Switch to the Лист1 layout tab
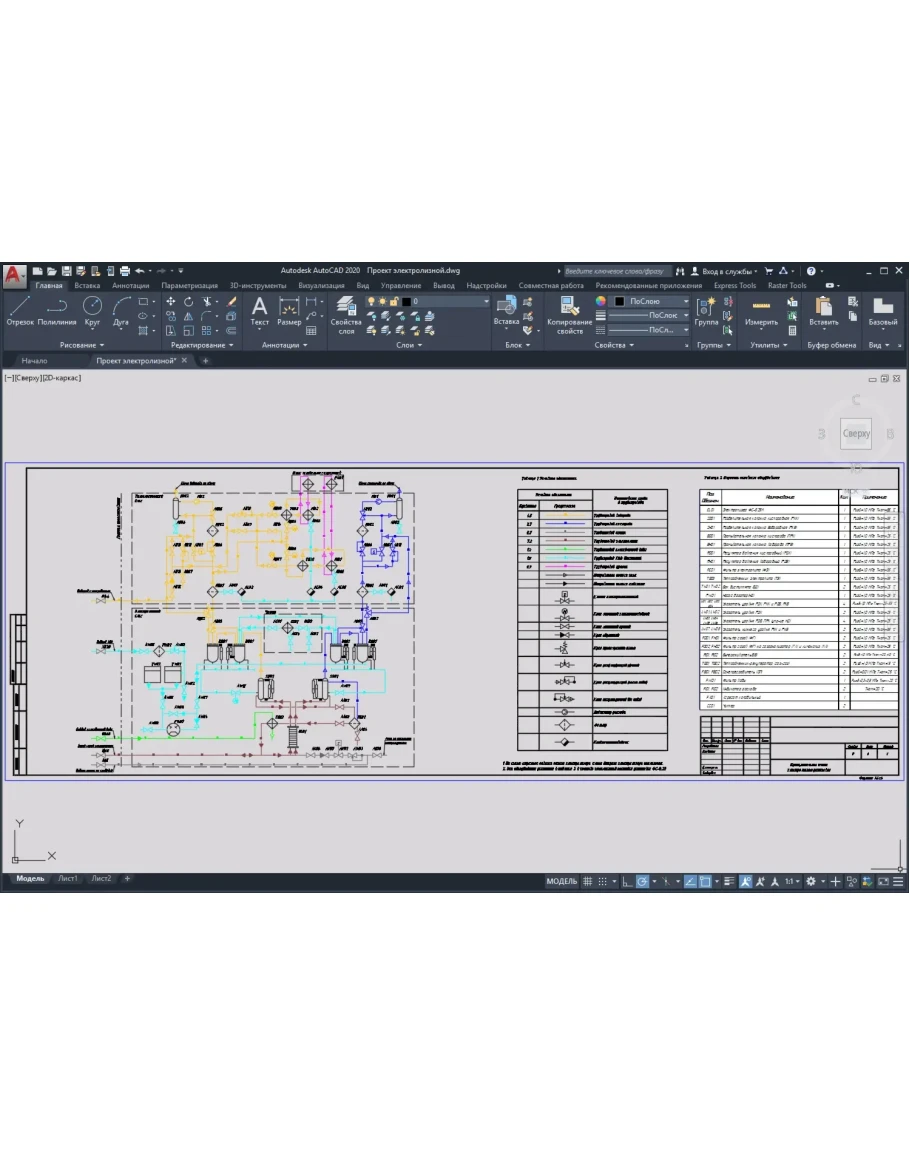This screenshot has width=910, height=1155. coord(67,879)
